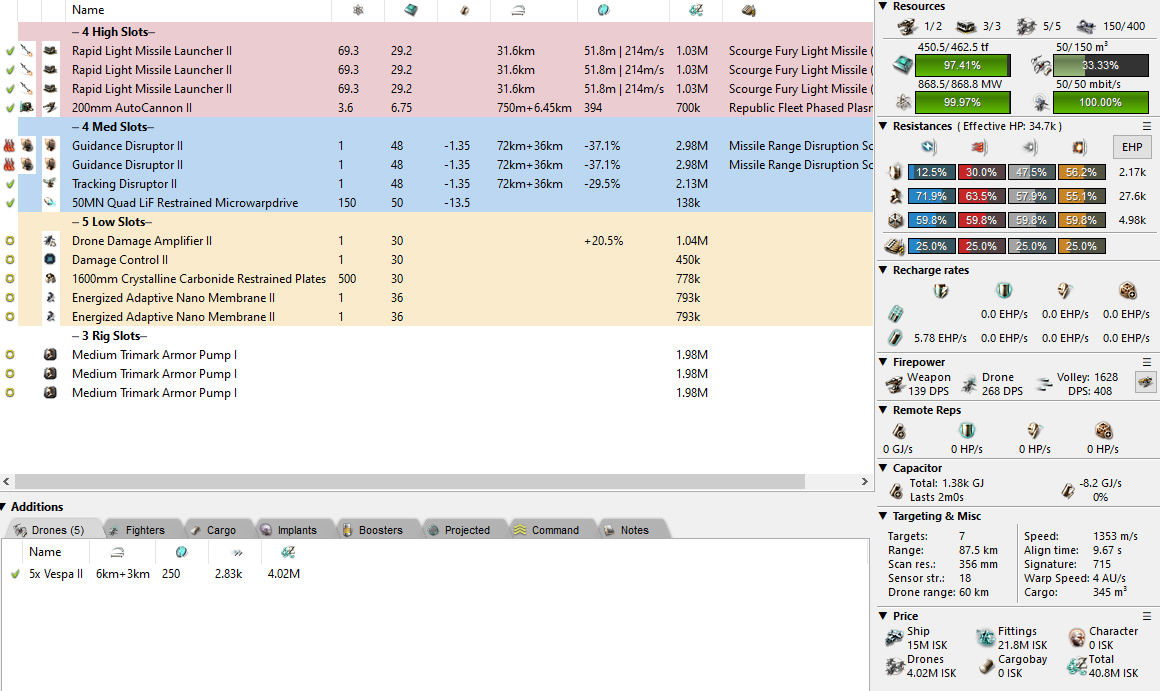The image size is (1160, 691).
Task: Click the Drone Damage Amplifier II icon
Action: coord(50,241)
